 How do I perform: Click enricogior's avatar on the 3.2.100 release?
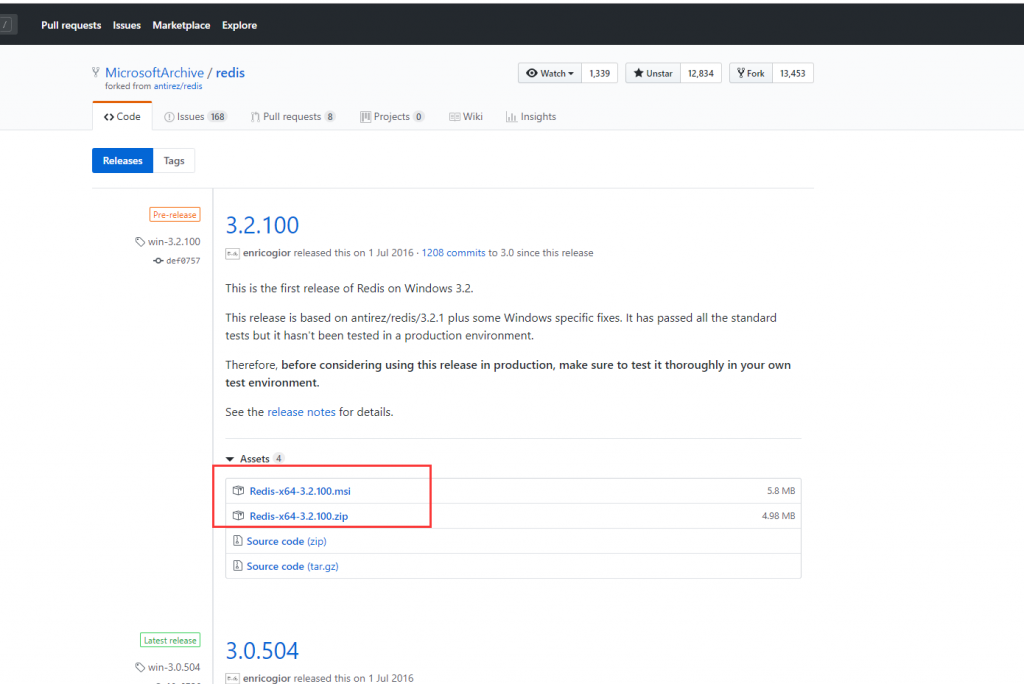232,253
